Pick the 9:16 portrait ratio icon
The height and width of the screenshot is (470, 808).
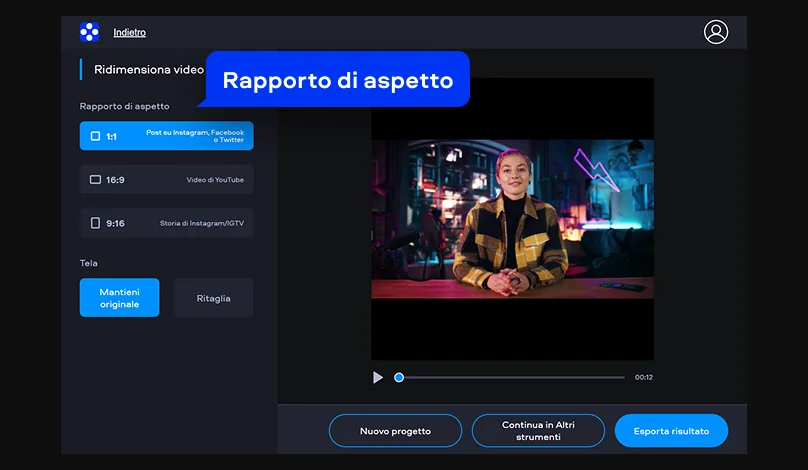tap(96, 223)
